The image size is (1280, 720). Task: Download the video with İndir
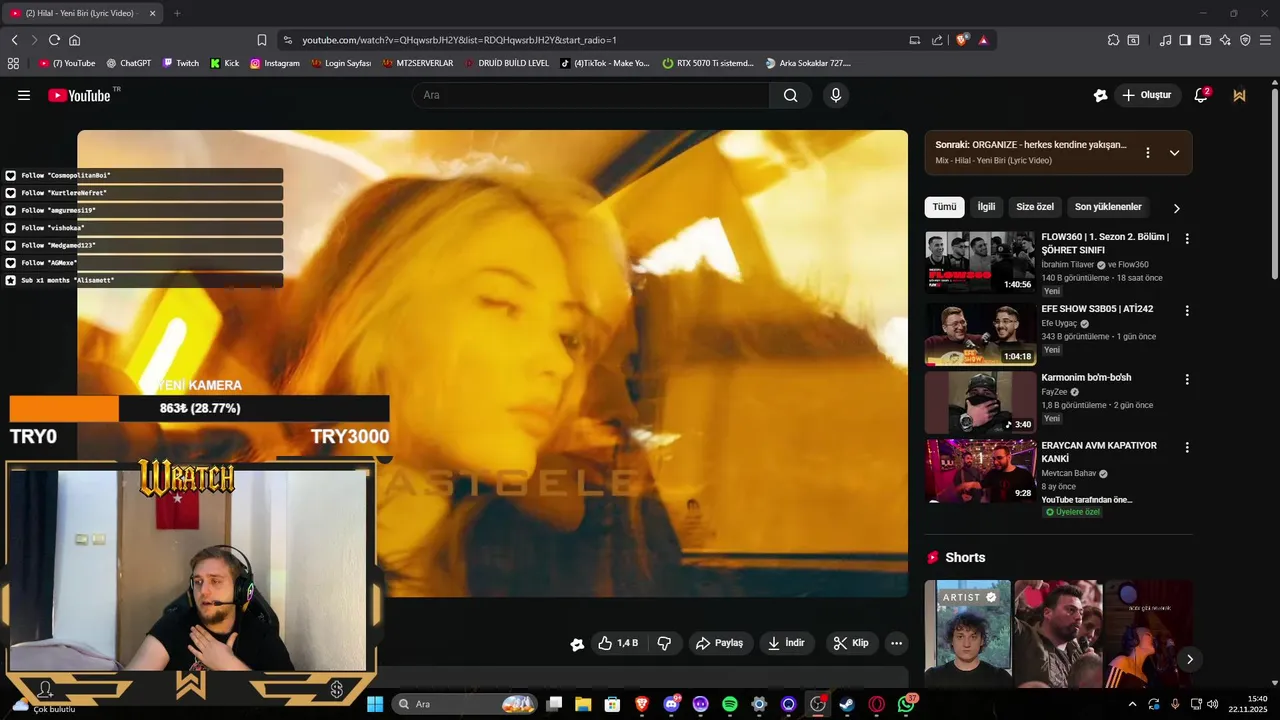tap(787, 643)
